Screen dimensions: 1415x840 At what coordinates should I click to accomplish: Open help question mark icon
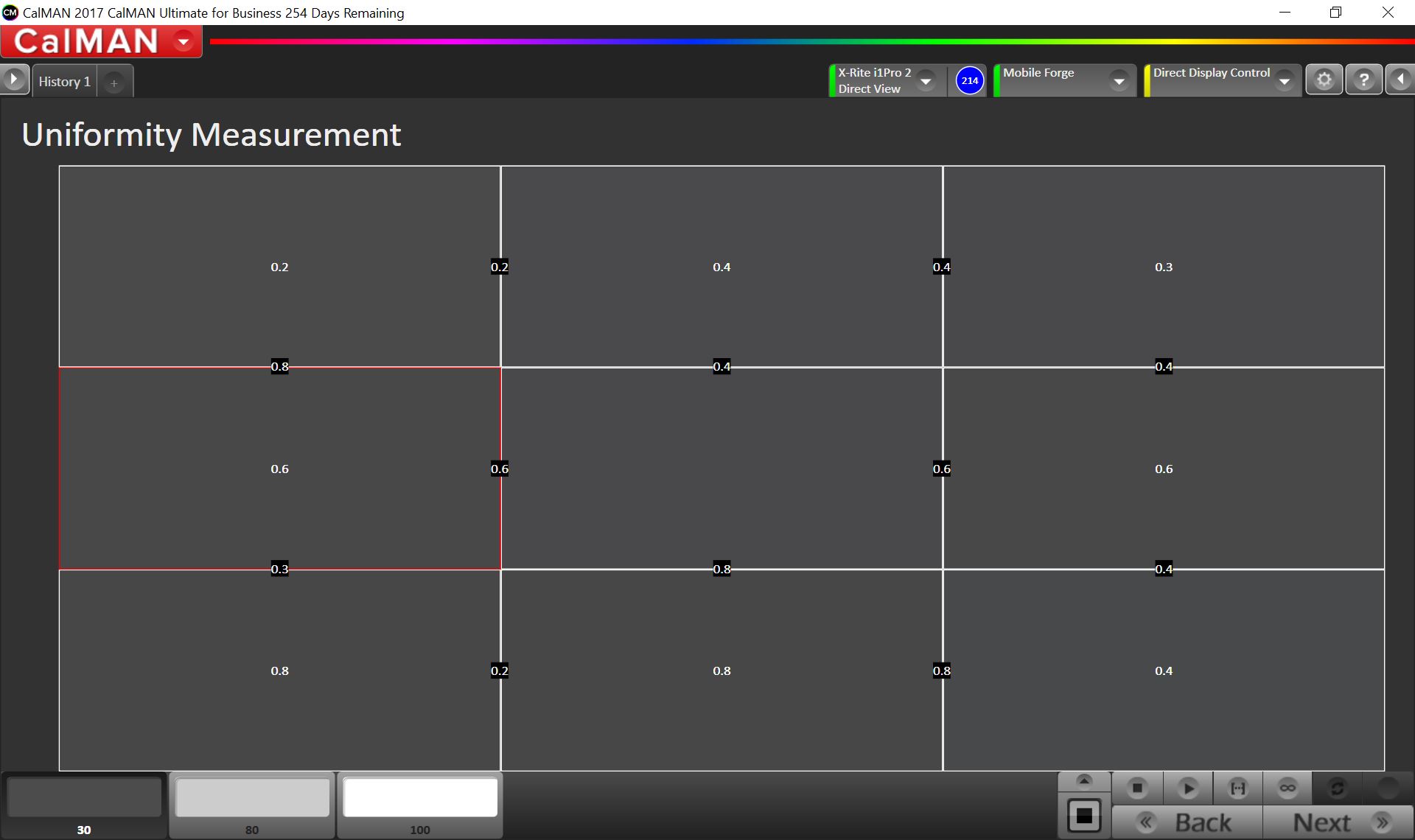(1363, 80)
